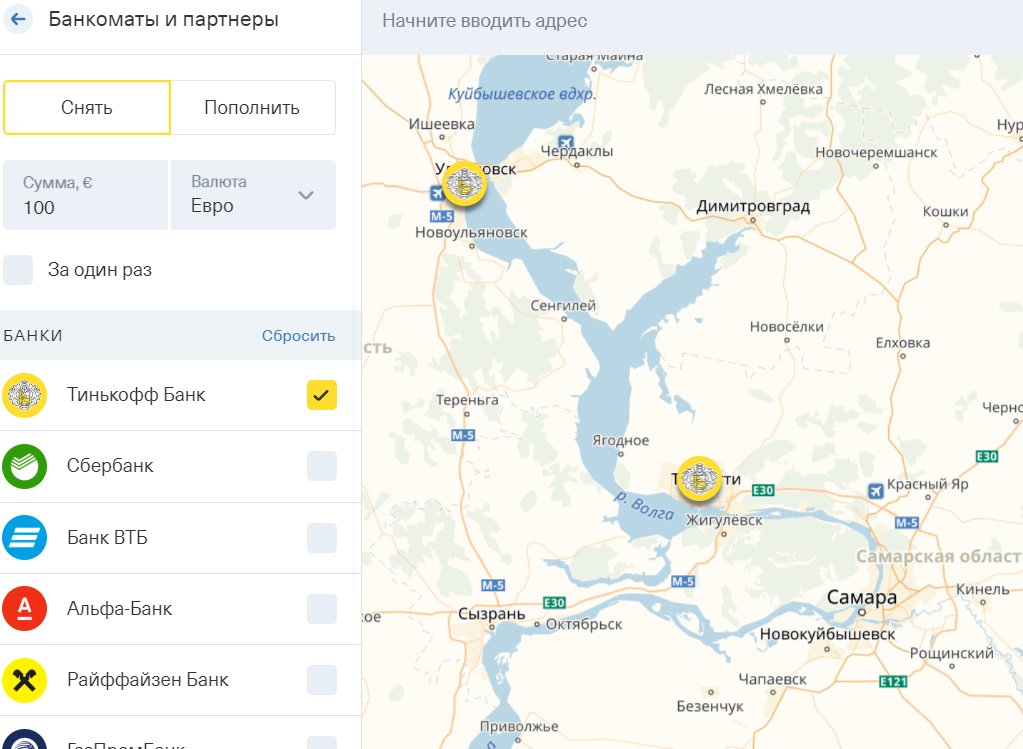Click the Чапаевск label on map

[772, 679]
